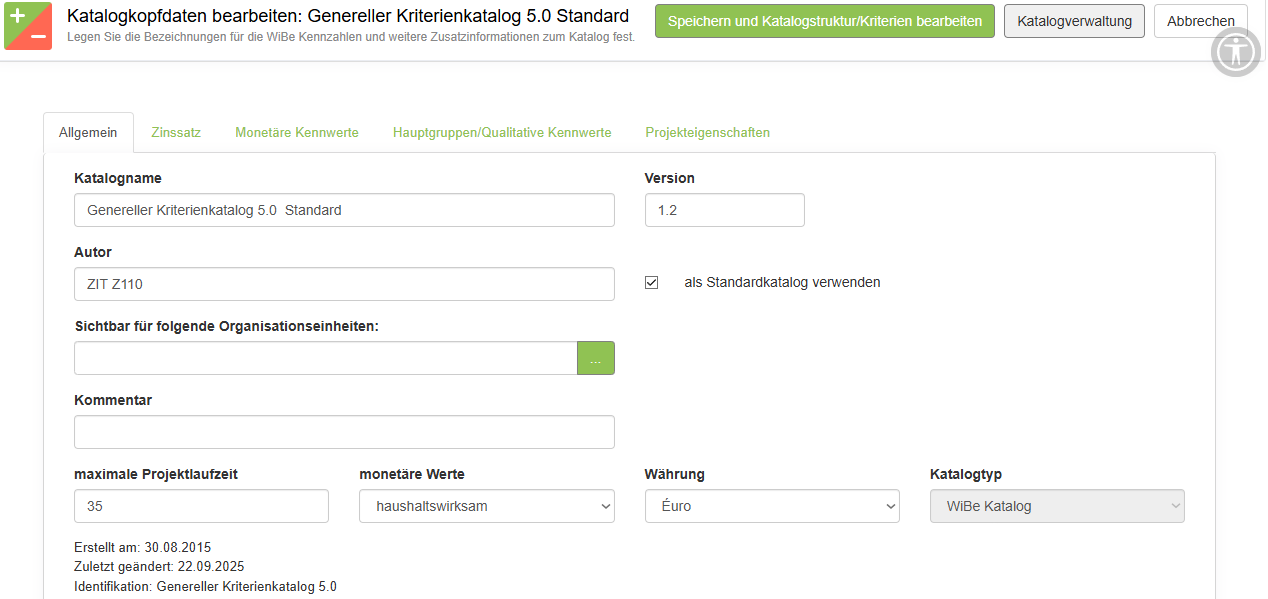Screen dimensions: 1268x599
Task: Click the Autor text field
Action: click(x=344, y=284)
